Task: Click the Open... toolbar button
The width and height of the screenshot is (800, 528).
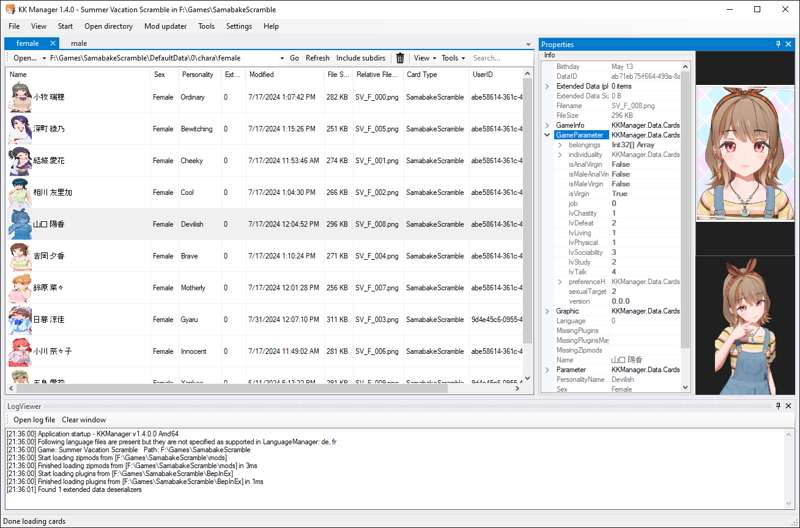Action: coord(25,58)
